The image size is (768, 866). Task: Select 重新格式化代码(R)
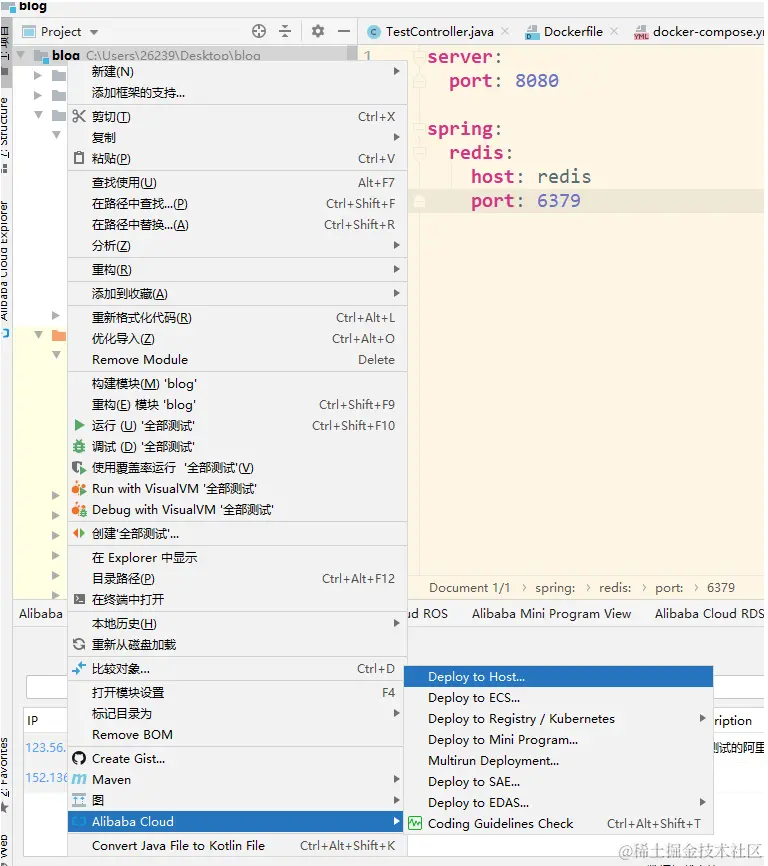pyautogui.click(x=237, y=318)
